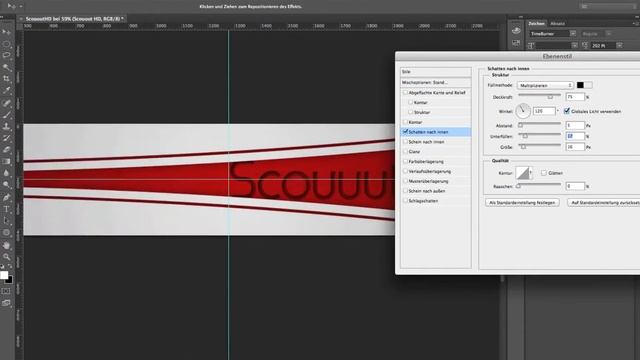Select the Gradient tool
This screenshot has height=360, width=640.
7,162
